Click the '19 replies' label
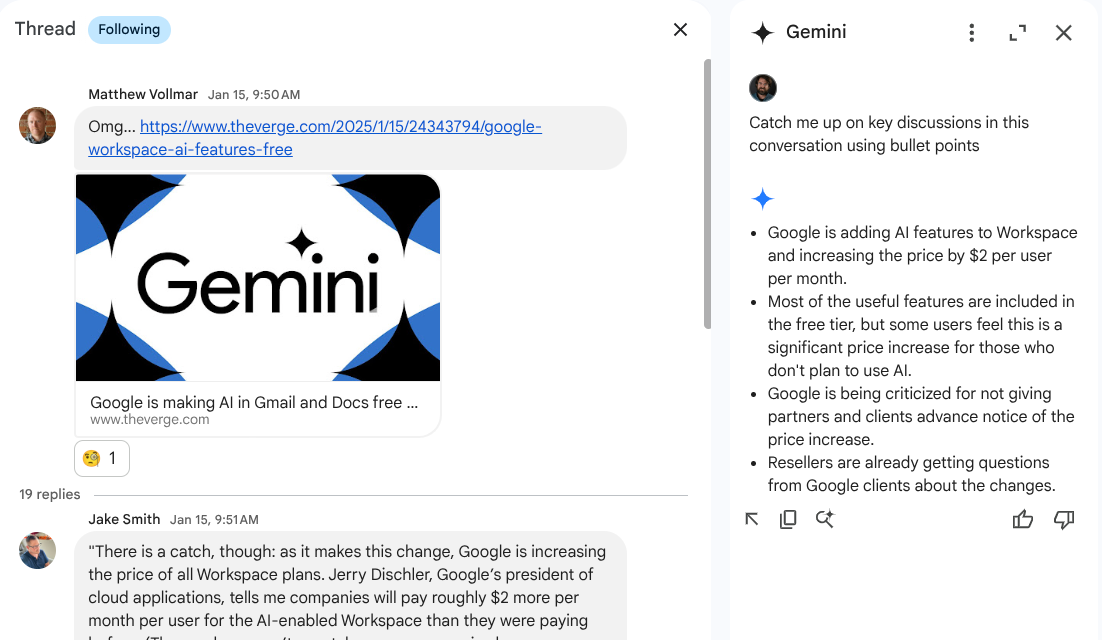1102x640 pixels. point(50,495)
